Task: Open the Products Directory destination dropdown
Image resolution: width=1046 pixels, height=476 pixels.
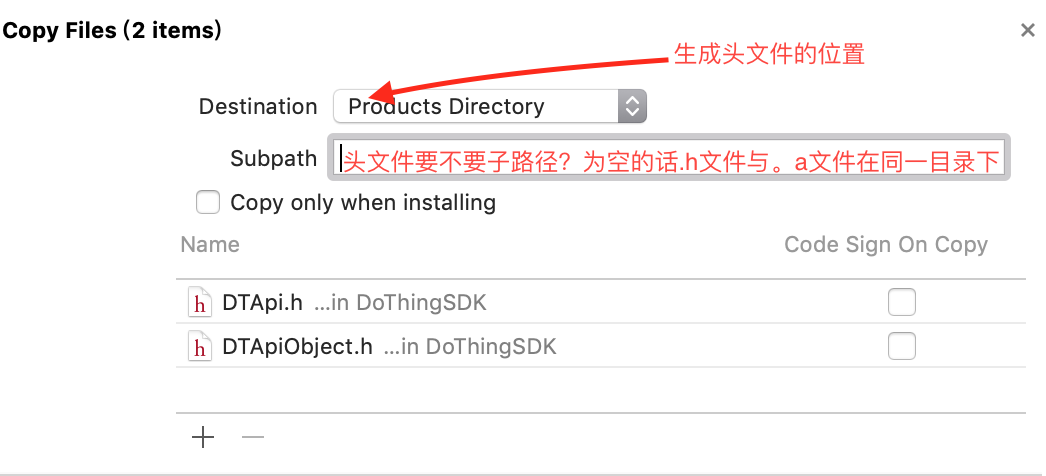Action: [490, 106]
